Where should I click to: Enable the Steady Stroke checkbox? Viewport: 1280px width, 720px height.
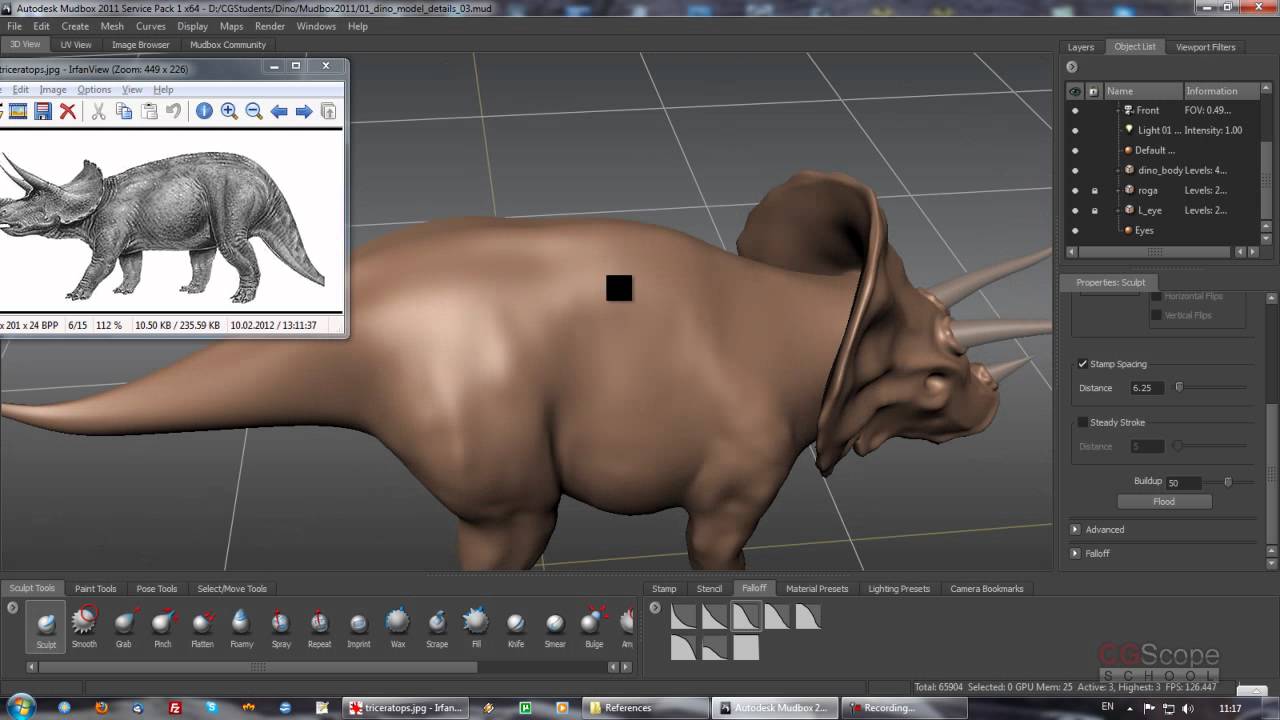tap(1083, 422)
